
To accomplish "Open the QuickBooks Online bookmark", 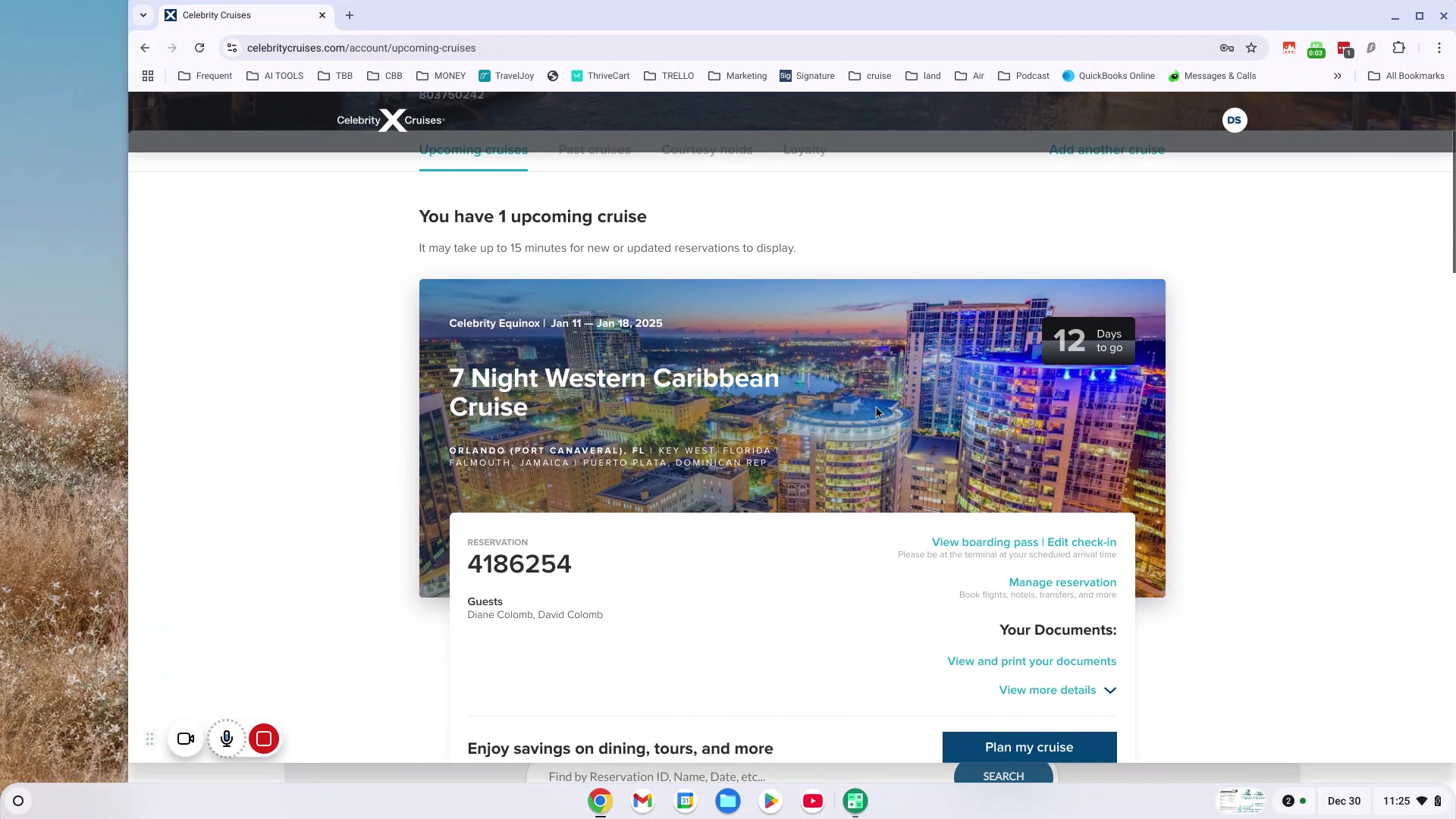I will 1109,76.
